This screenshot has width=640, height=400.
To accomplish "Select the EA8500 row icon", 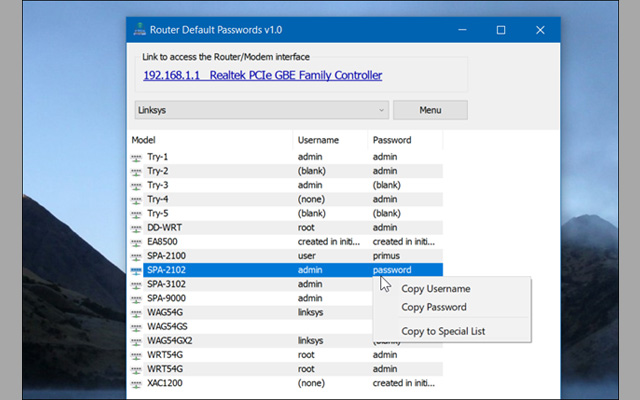I will pyautogui.click(x=137, y=242).
